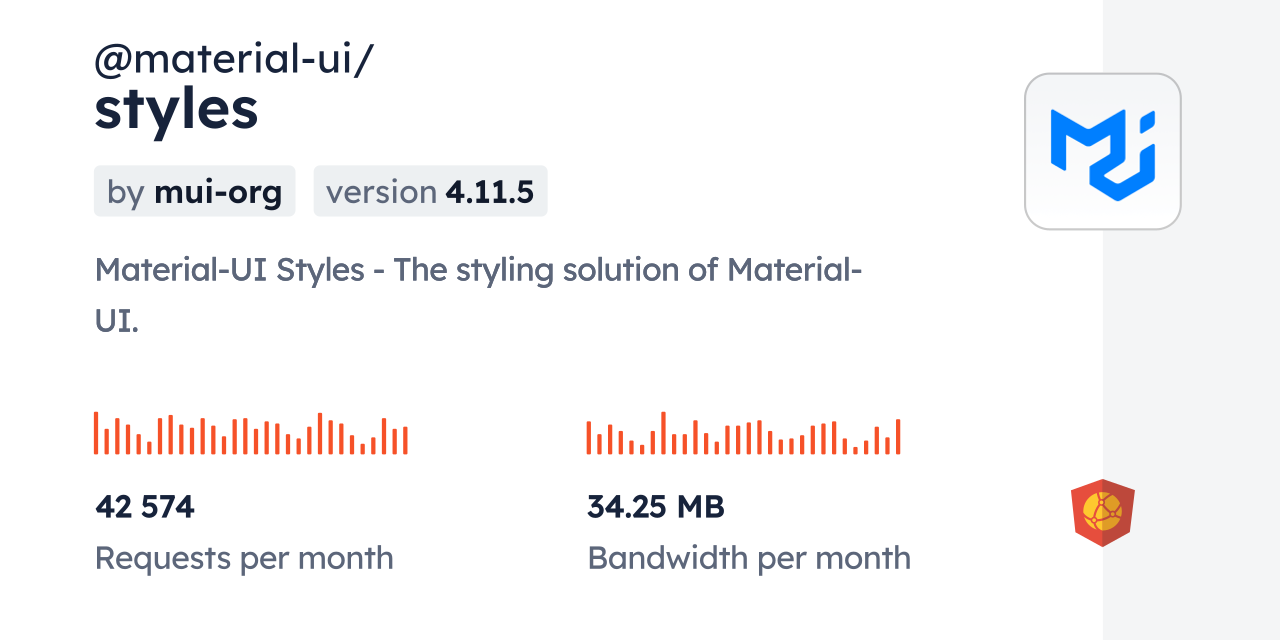Click the rightmost bar of bandwidth chart
Screen dimensions: 1280x640
898,437
